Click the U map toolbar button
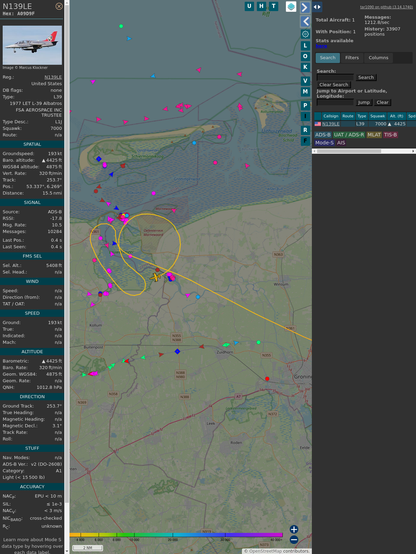416x554 pixels. [249, 6]
